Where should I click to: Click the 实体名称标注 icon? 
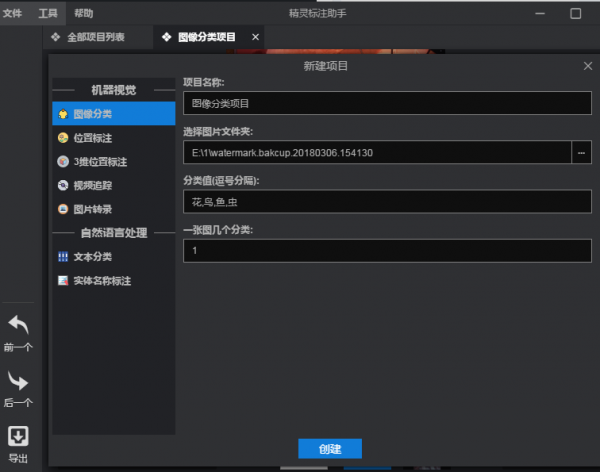pos(63,281)
